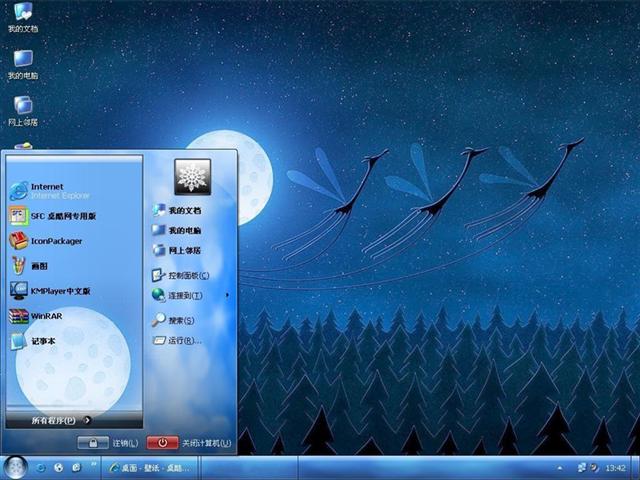The image size is (640, 480).
Task: Click the snowflake user picture
Action: [x=193, y=177]
